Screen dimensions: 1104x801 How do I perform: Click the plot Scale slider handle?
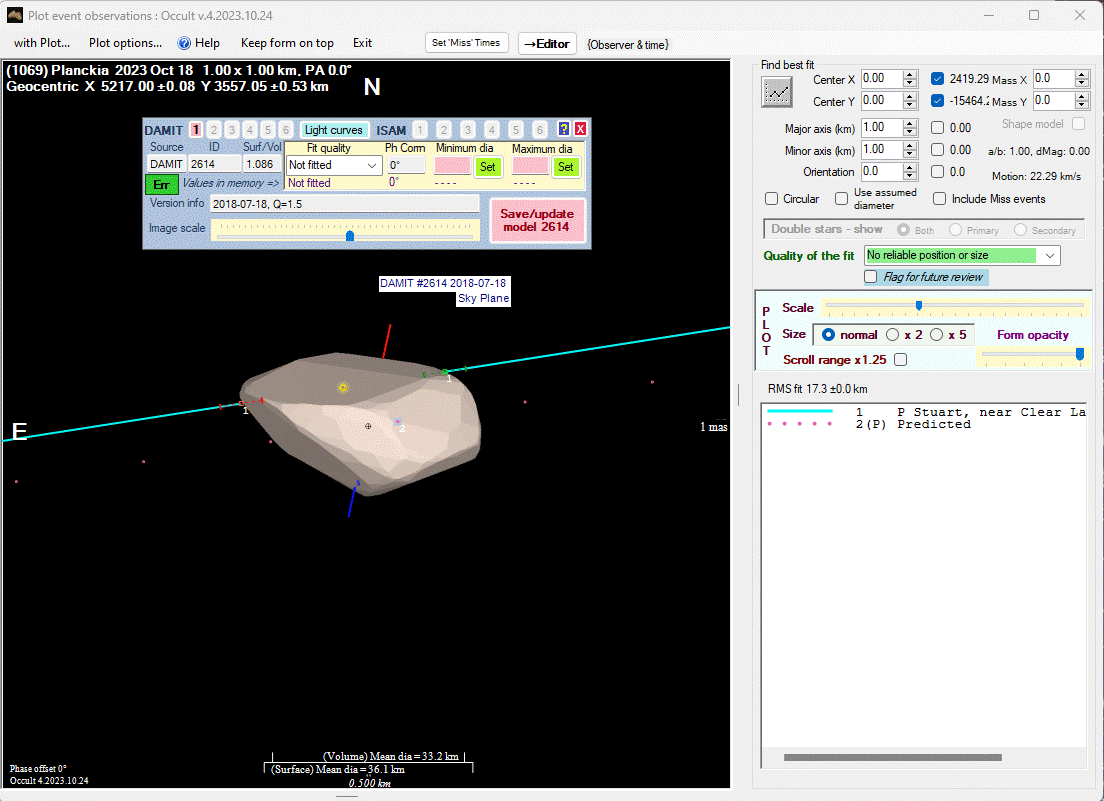click(x=919, y=305)
